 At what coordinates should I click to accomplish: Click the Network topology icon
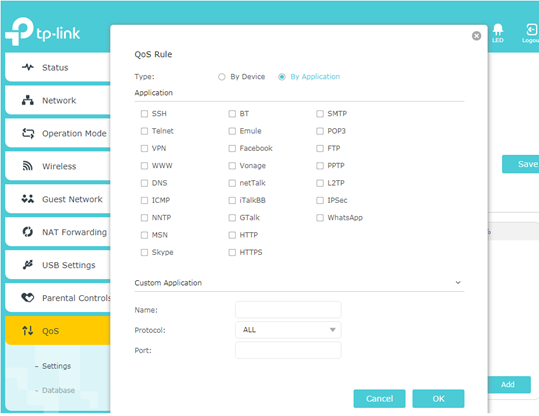28,100
